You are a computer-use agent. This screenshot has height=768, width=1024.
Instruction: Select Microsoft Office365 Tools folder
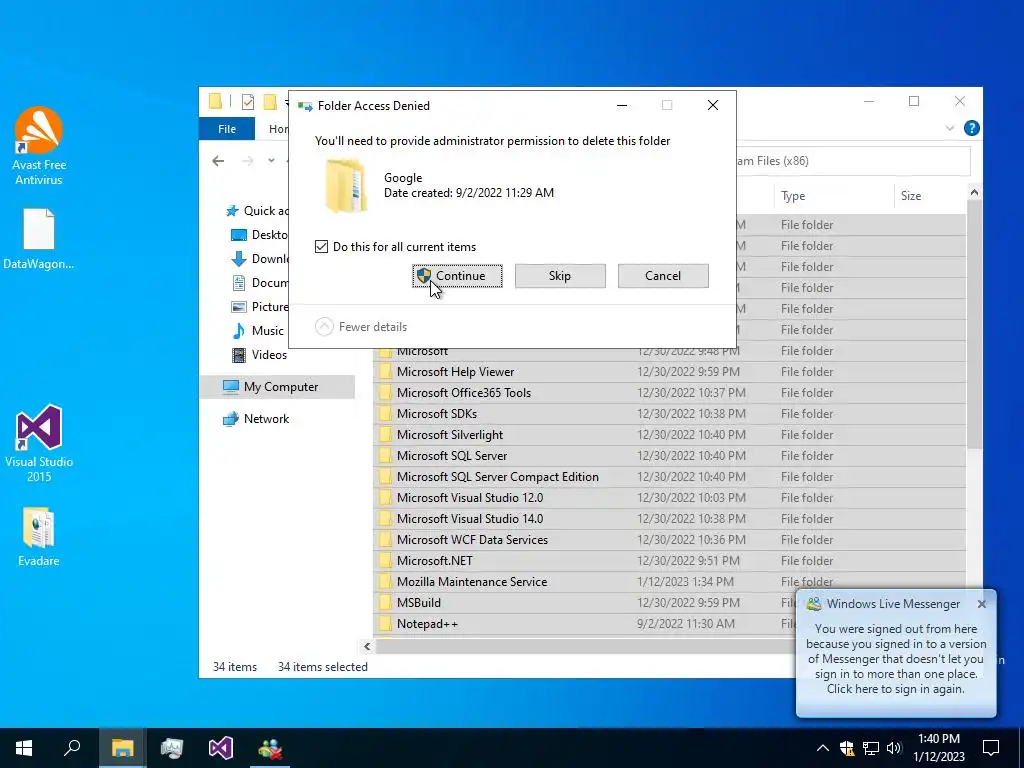(x=669, y=392)
